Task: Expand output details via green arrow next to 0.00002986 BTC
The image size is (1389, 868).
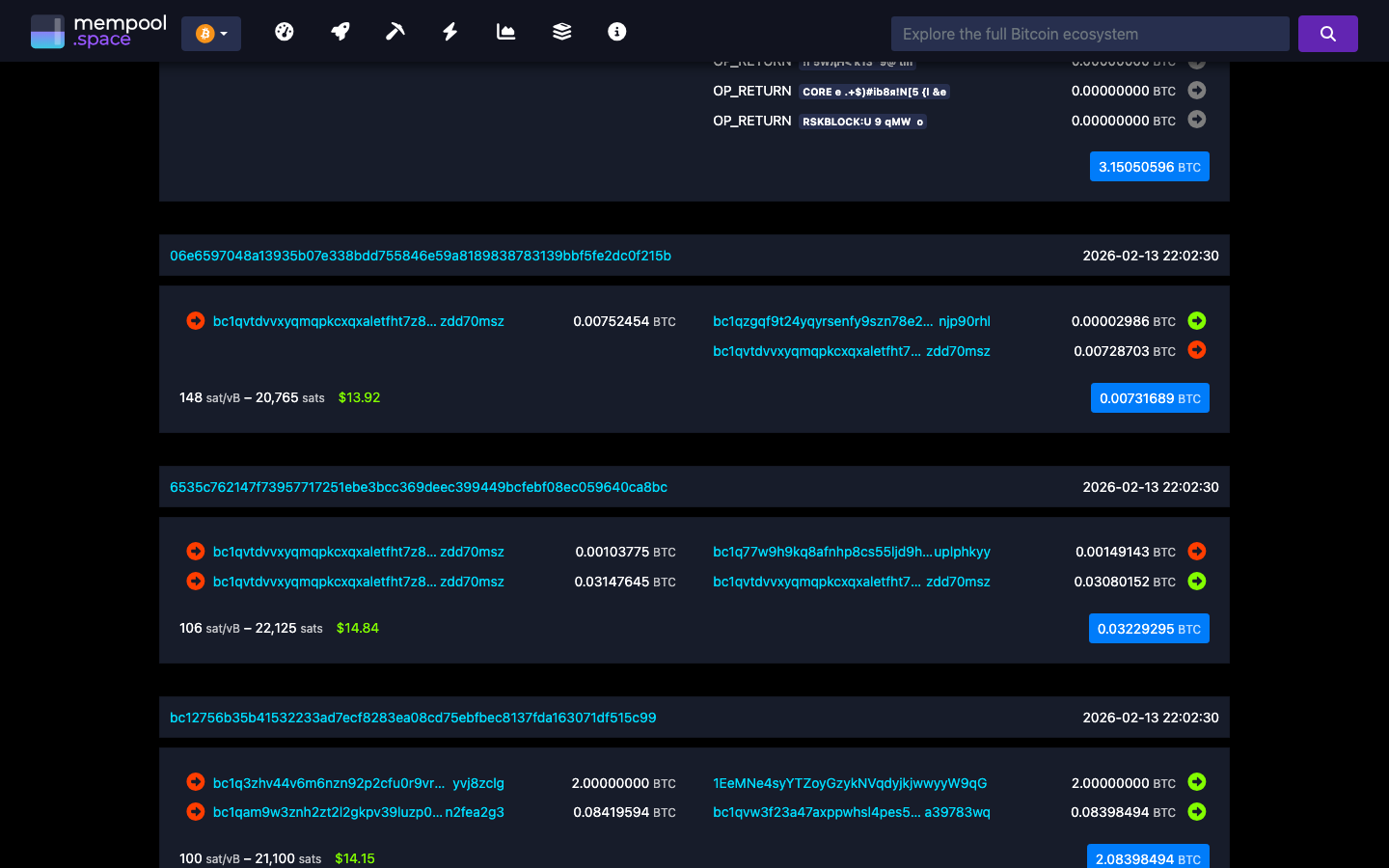Action: pyautogui.click(x=1196, y=320)
